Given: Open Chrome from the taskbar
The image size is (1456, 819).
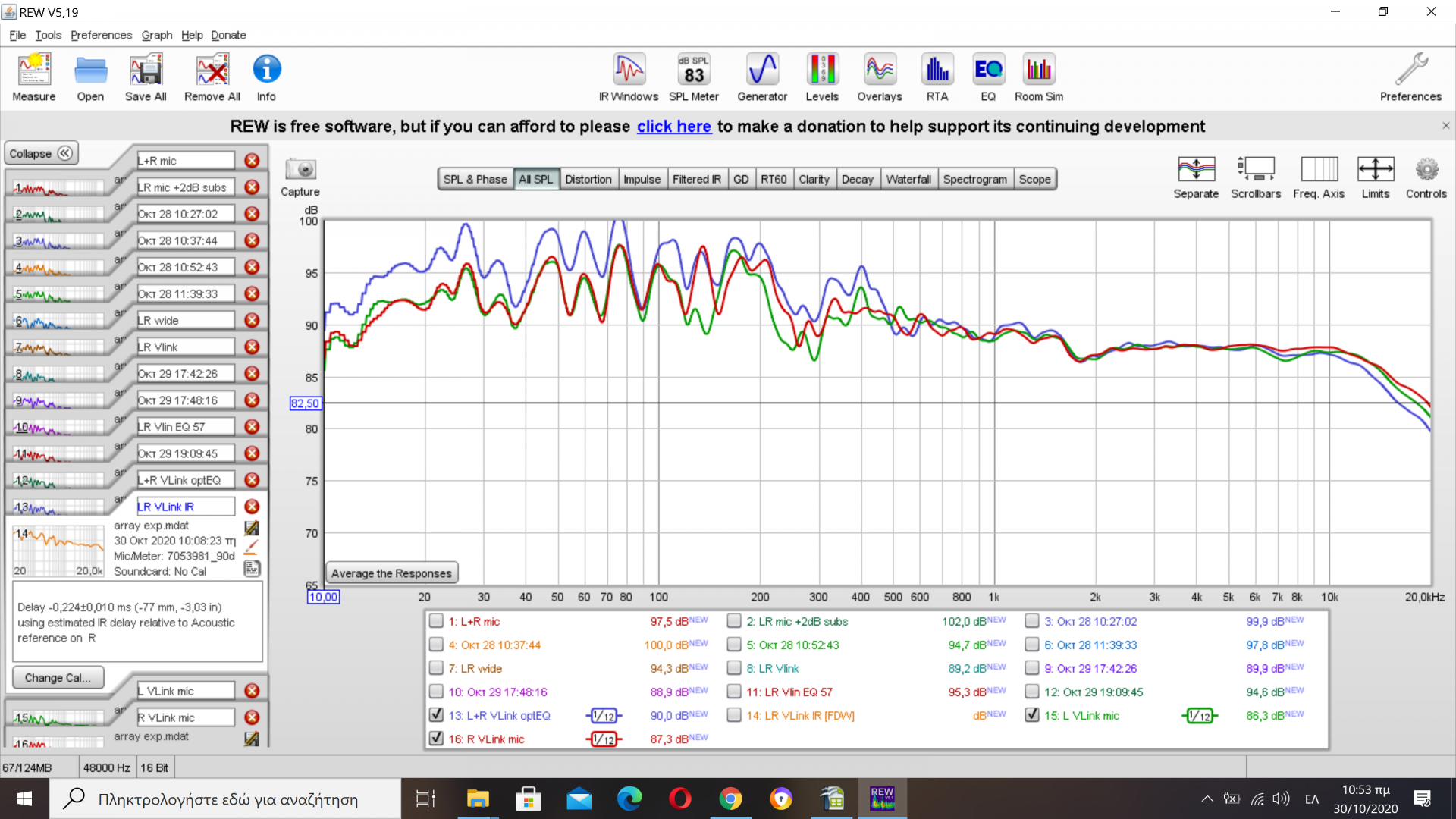Looking at the screenshot, I should [x=730, y=799].
